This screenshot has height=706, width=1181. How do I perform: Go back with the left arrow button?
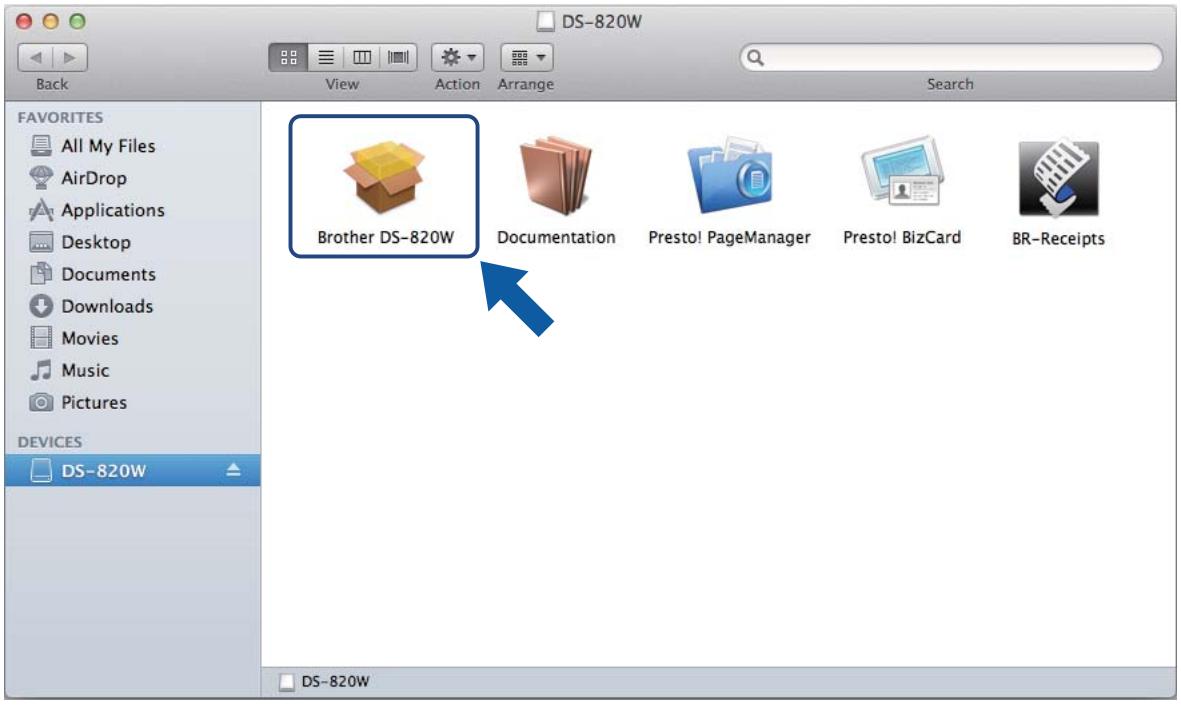pos(35,57)
